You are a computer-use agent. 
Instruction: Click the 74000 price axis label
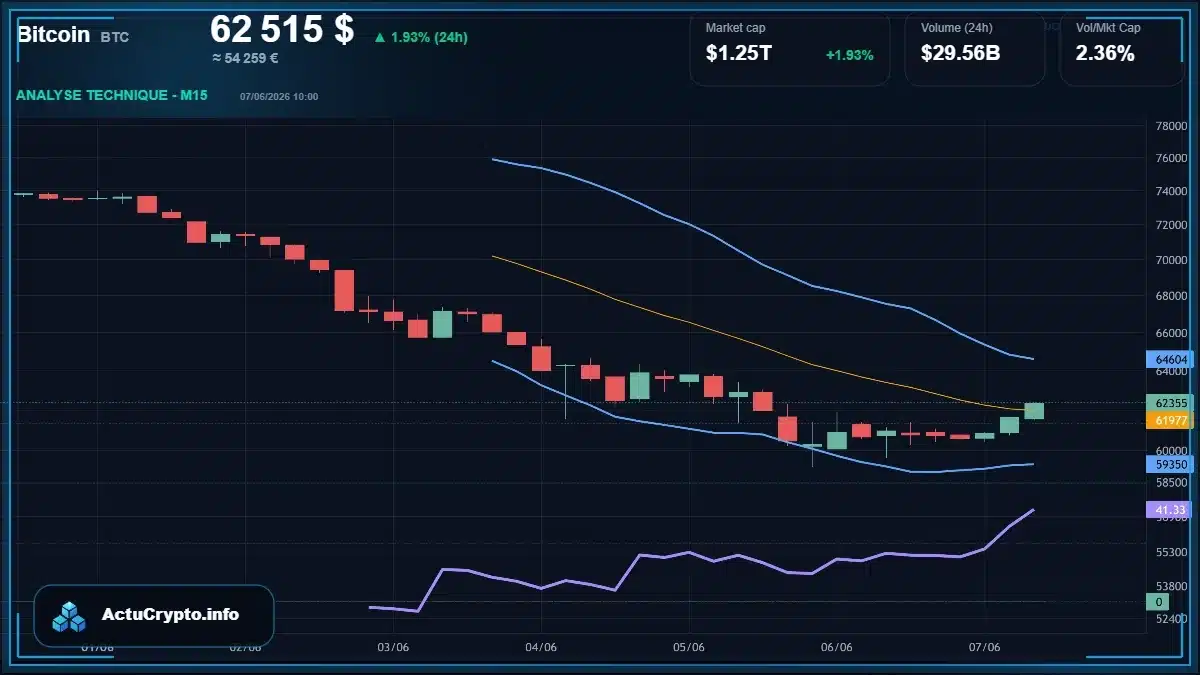1171,191
